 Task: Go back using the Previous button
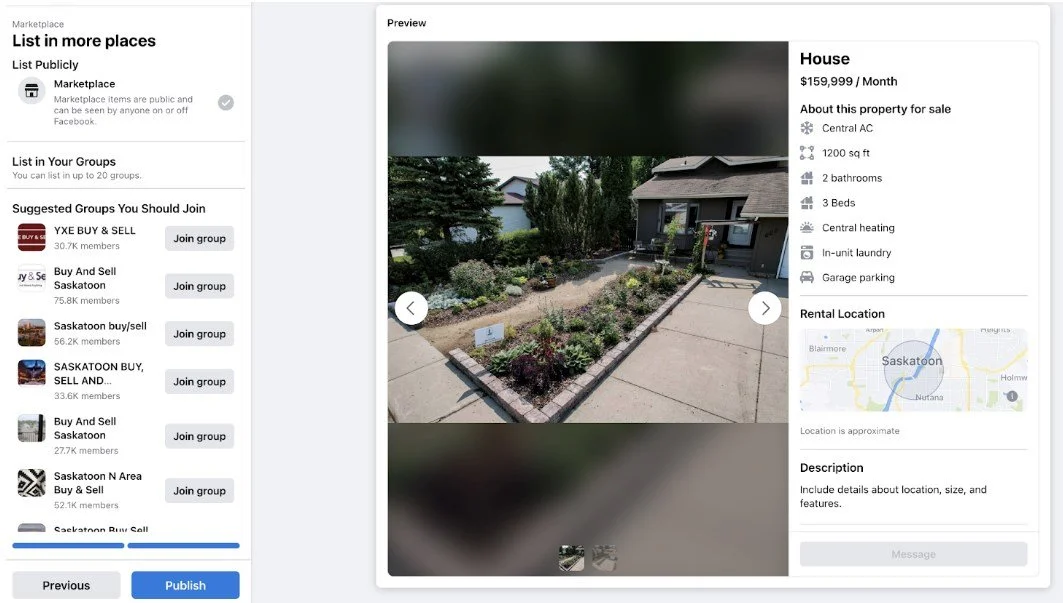coord(66,585)
